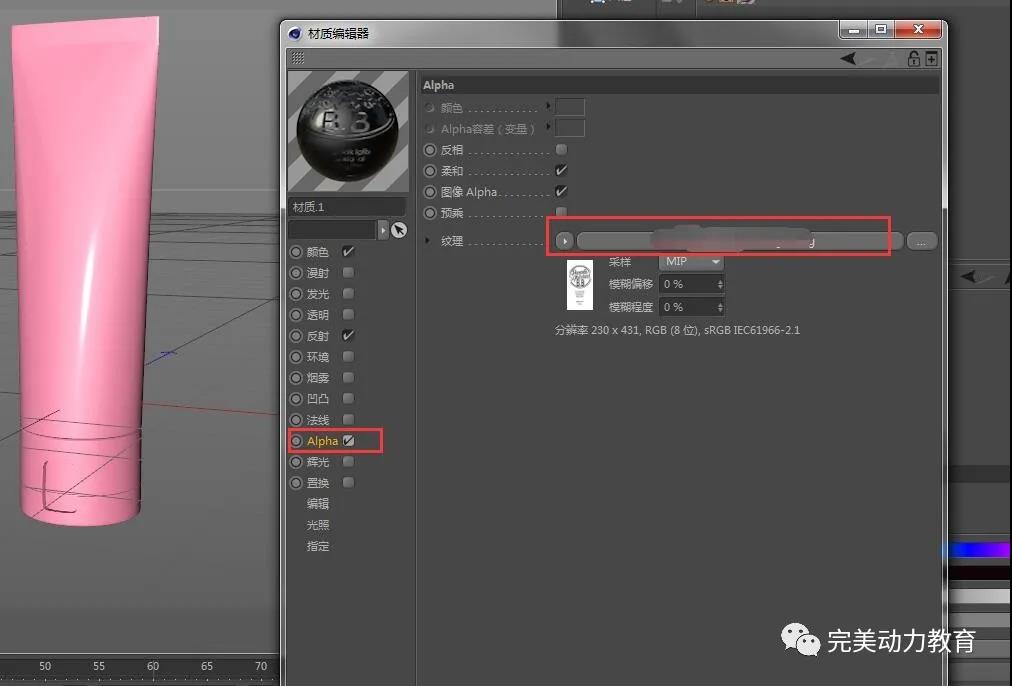This screenshot has width=1012, height=686.
Task: Open the 光照 section
Action: [x=318, y=525]
